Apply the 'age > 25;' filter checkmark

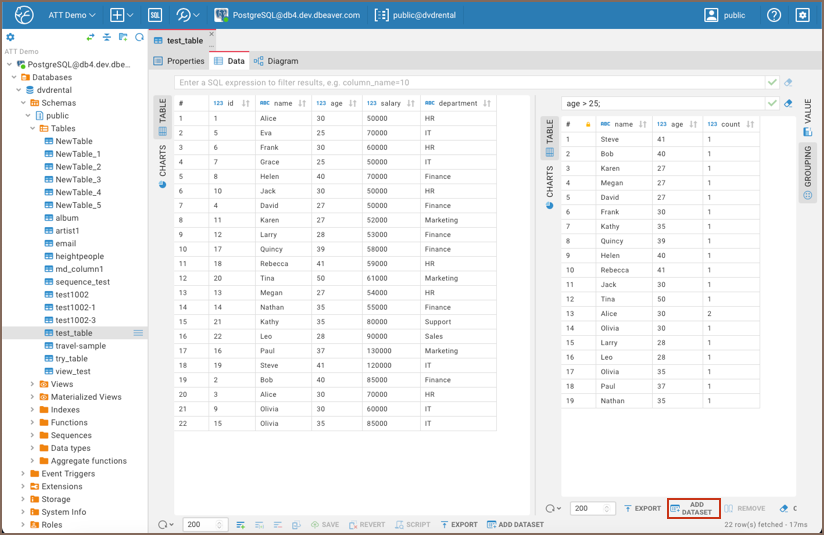[x=772, y=103]
